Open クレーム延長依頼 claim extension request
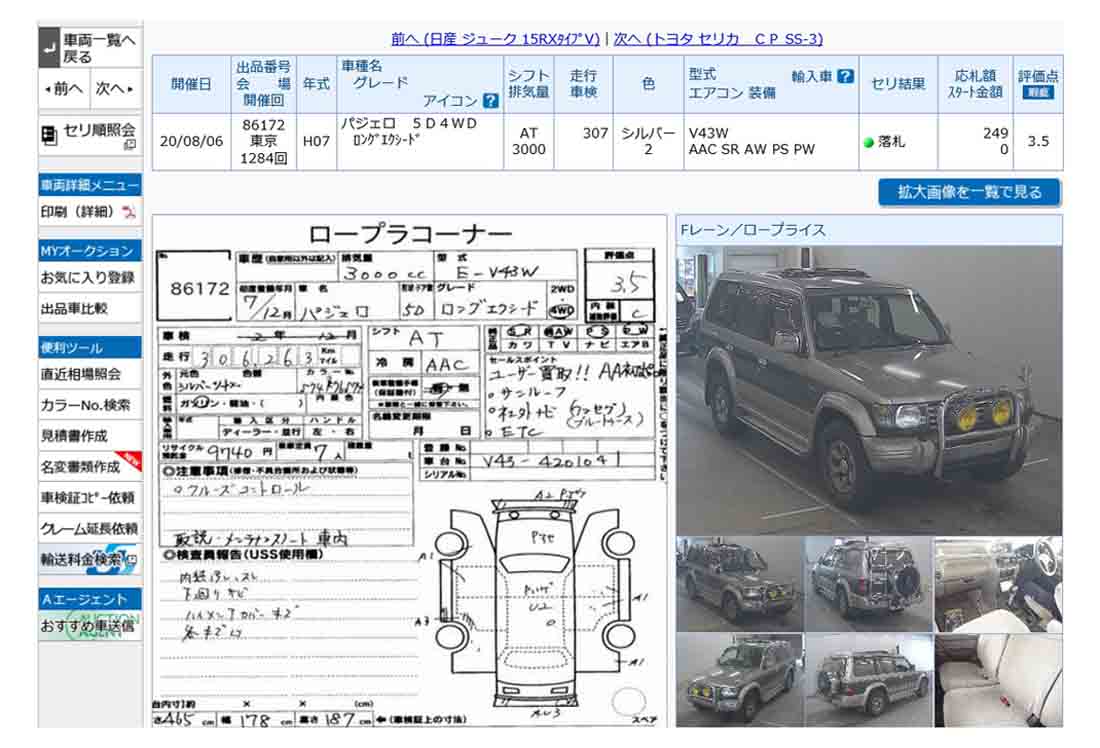 pyautogui.click(x=90, y=528)
